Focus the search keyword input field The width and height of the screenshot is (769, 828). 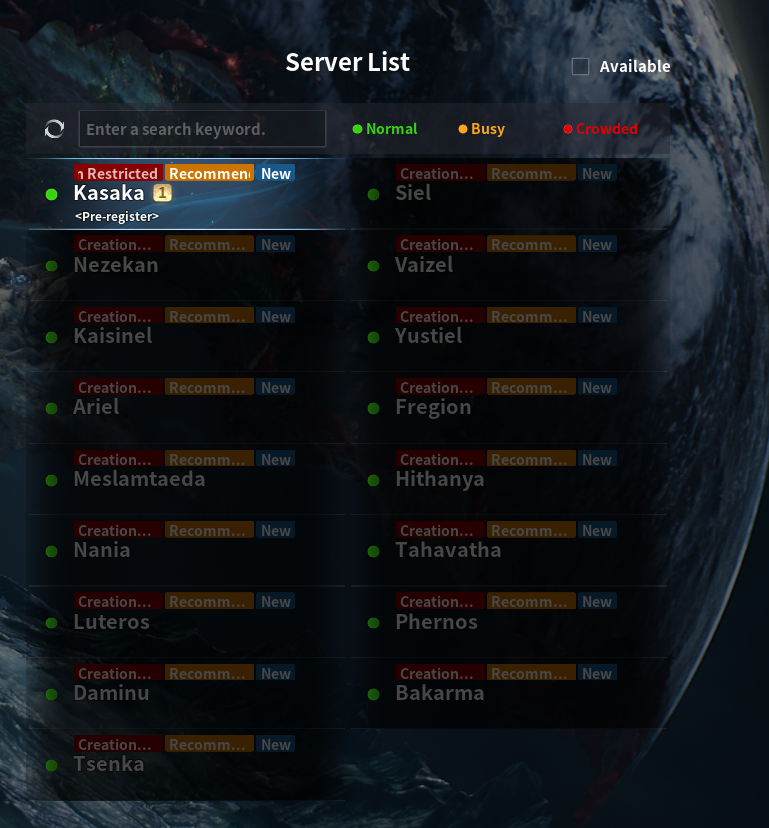(202, 129)
